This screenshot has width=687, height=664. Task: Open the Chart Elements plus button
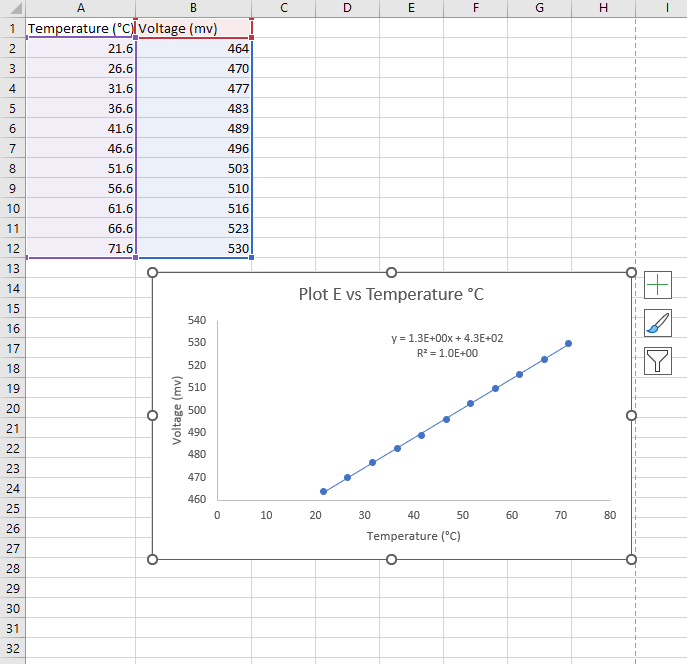click(658, 285)
